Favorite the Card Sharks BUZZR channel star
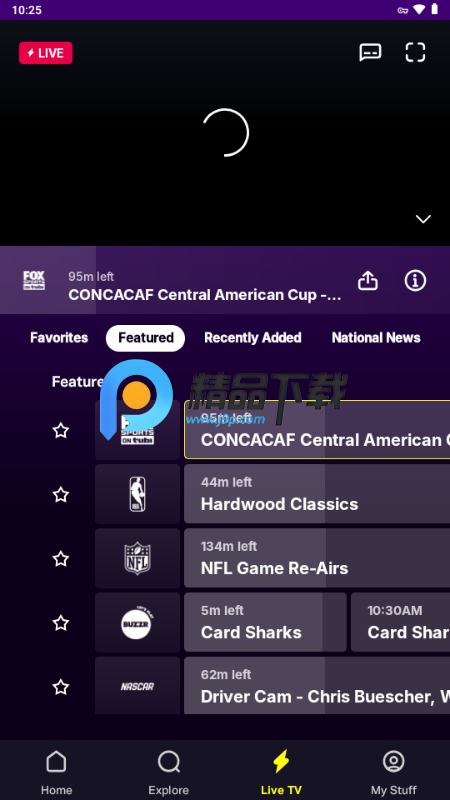 pos(61,623)
